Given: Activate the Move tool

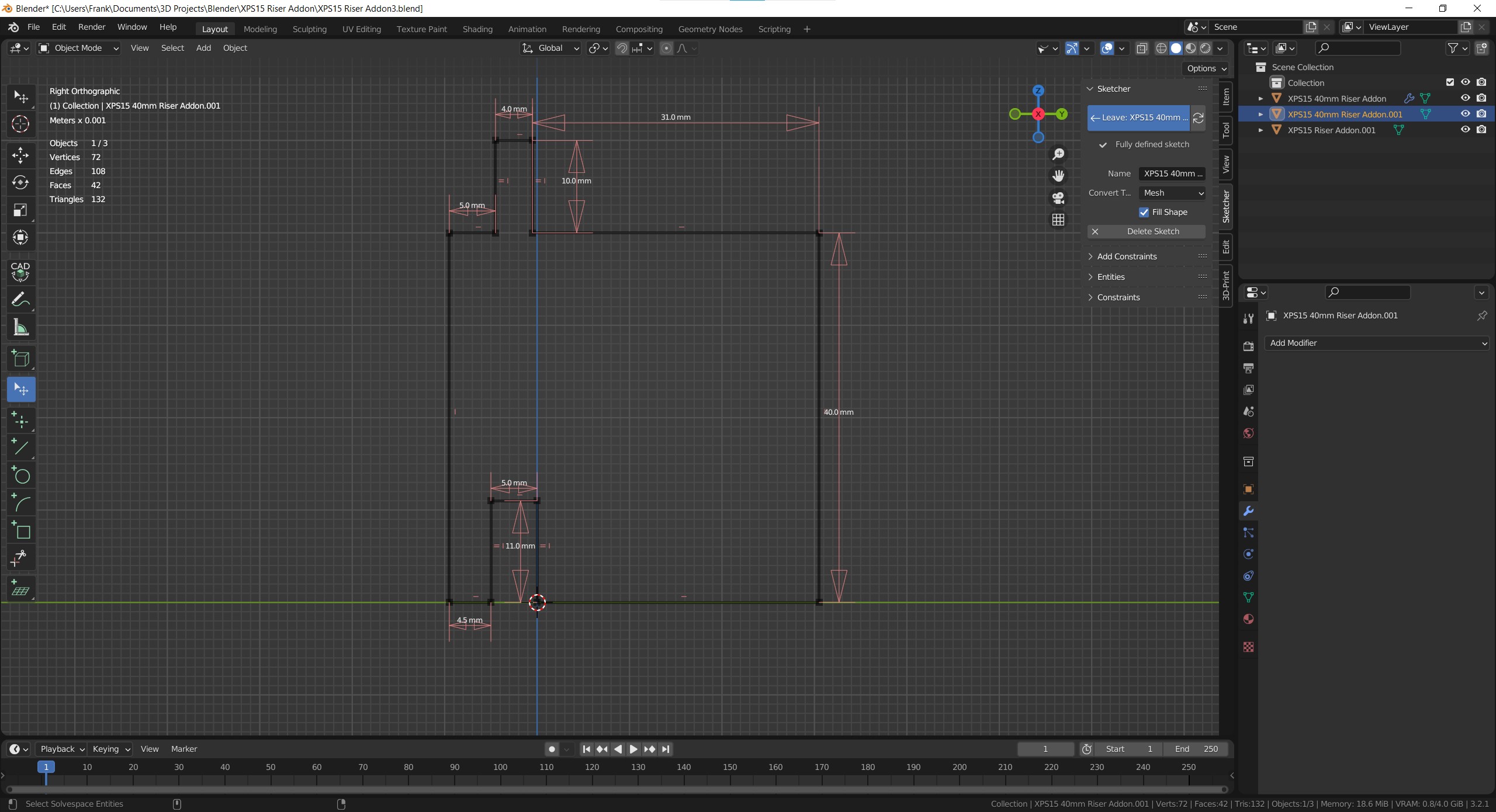Looking at the screenshot, I should pyautogui.click(x=20, y=155).
